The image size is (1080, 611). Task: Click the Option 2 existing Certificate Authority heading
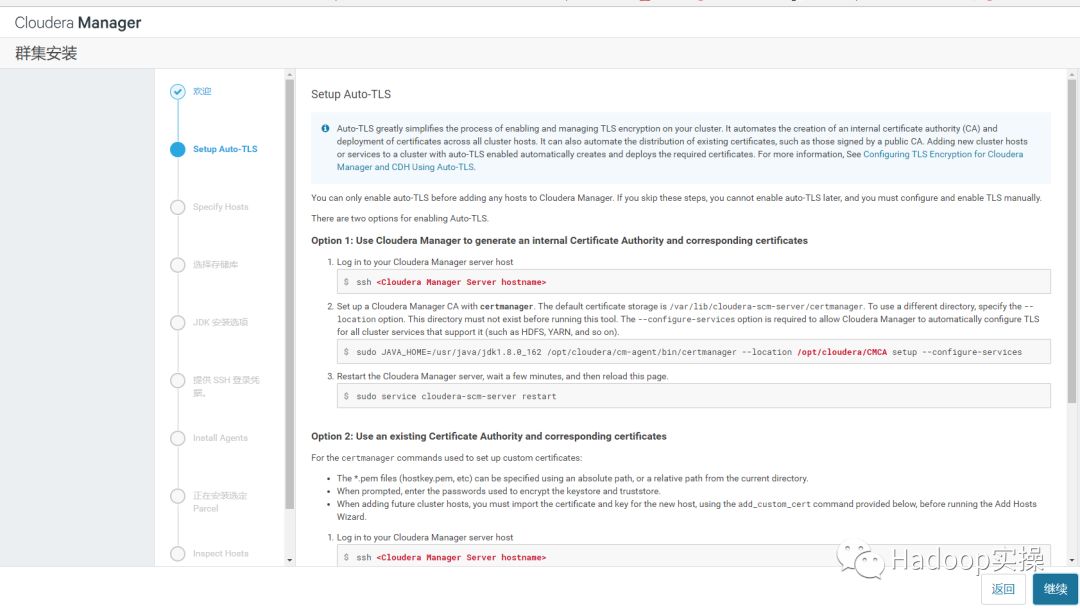[489, 436]
